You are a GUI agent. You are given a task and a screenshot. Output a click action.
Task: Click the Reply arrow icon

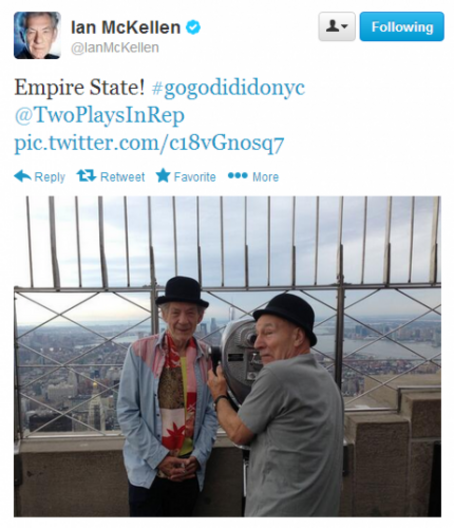click(23, 176)
